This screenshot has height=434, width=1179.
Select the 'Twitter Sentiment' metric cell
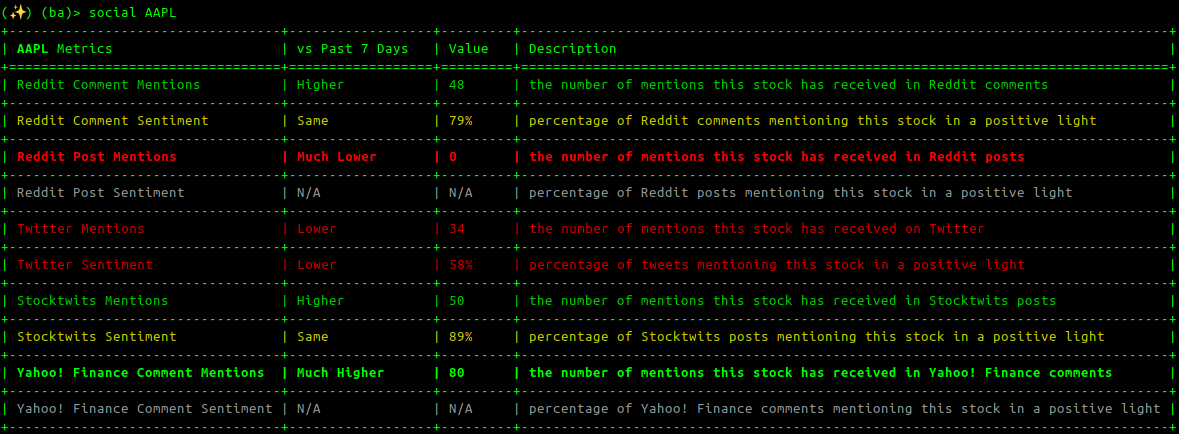tap(84, 265)
